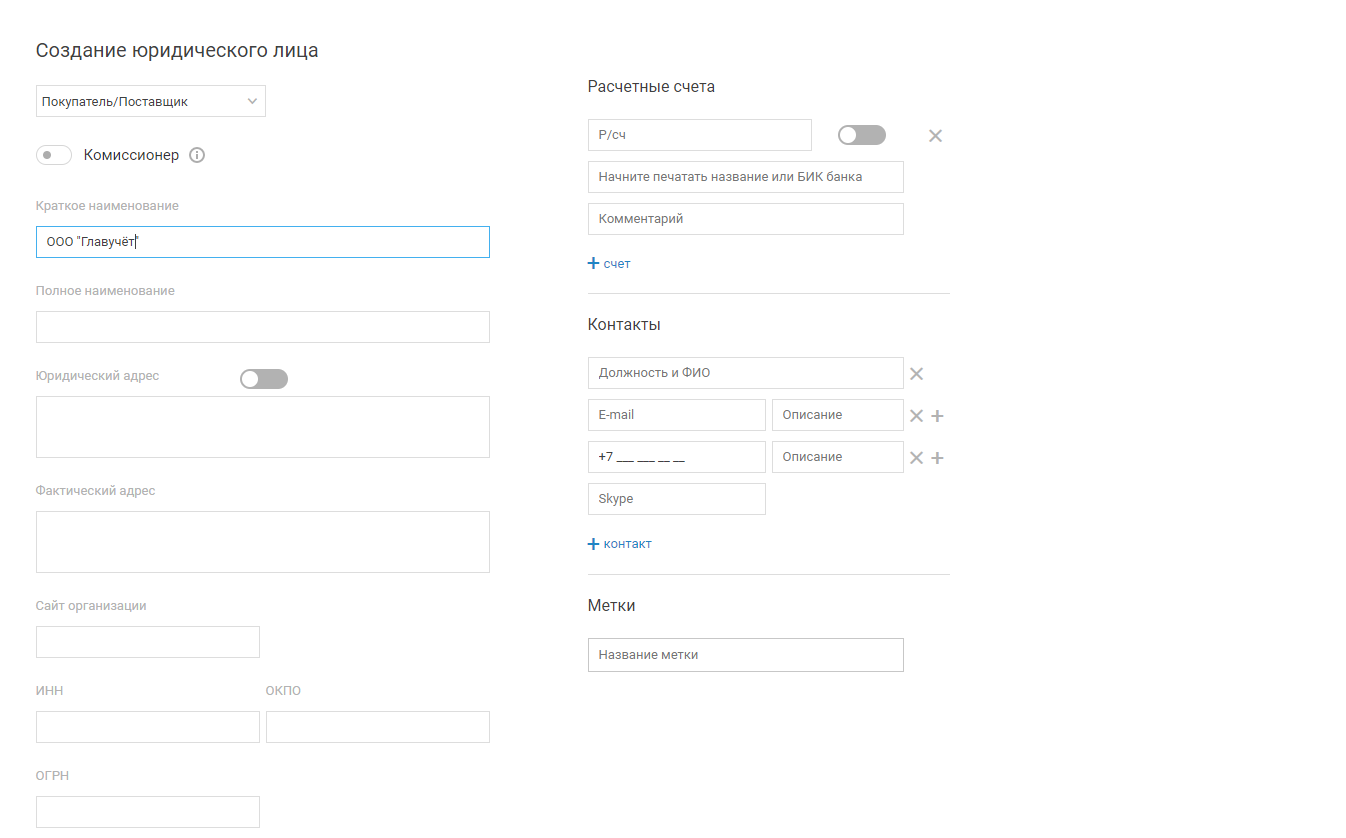
Task: Remove the bank account row with X
Action: [x=935, y=136]
